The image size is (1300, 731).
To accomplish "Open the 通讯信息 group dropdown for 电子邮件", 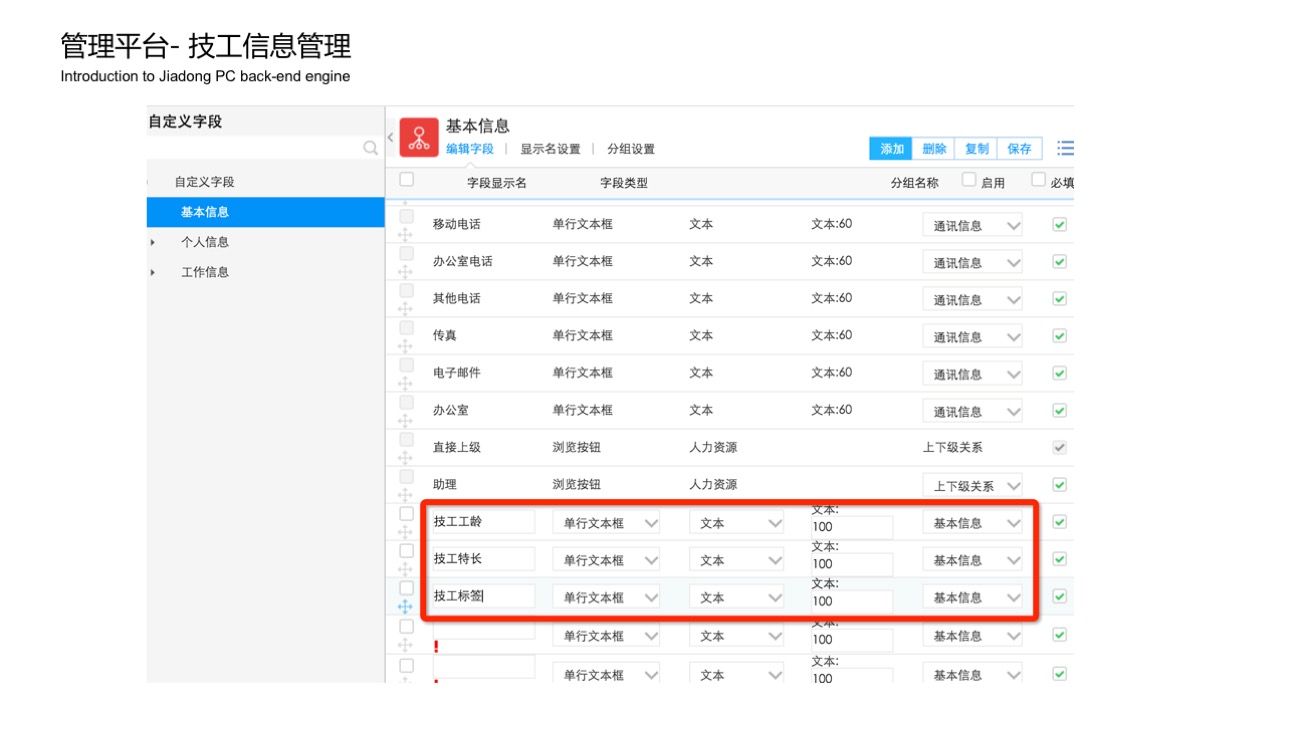I will pyautogui.click(x=972, y=374).
